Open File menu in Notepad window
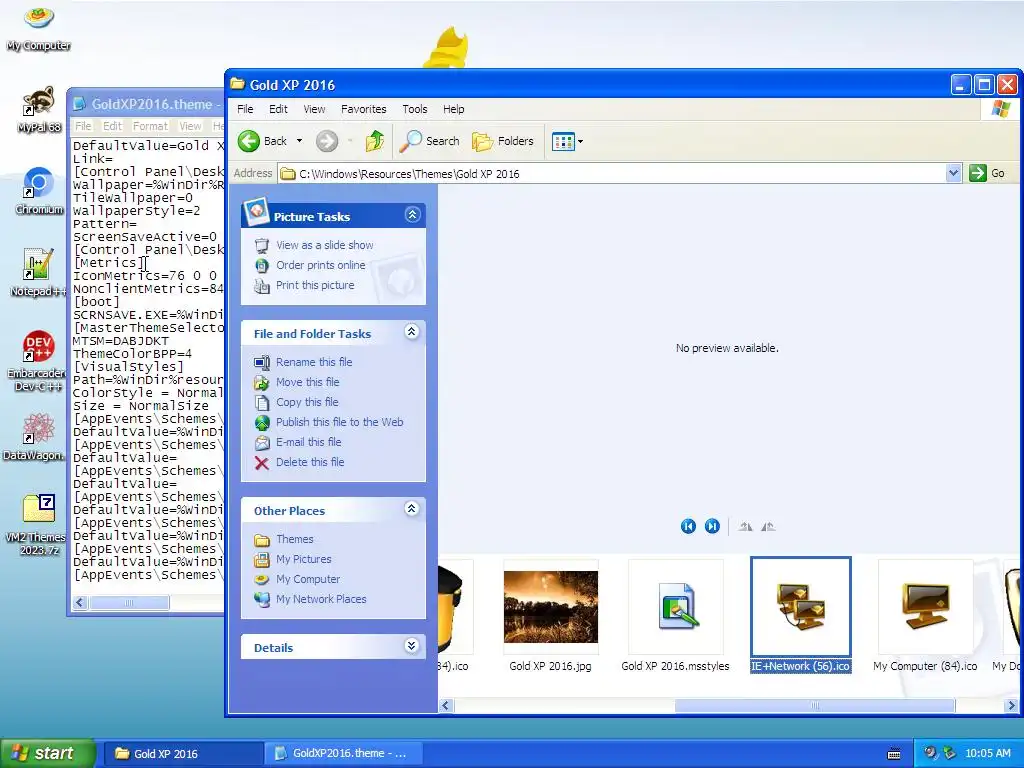 pyautogui.click(x=83, y=126)
